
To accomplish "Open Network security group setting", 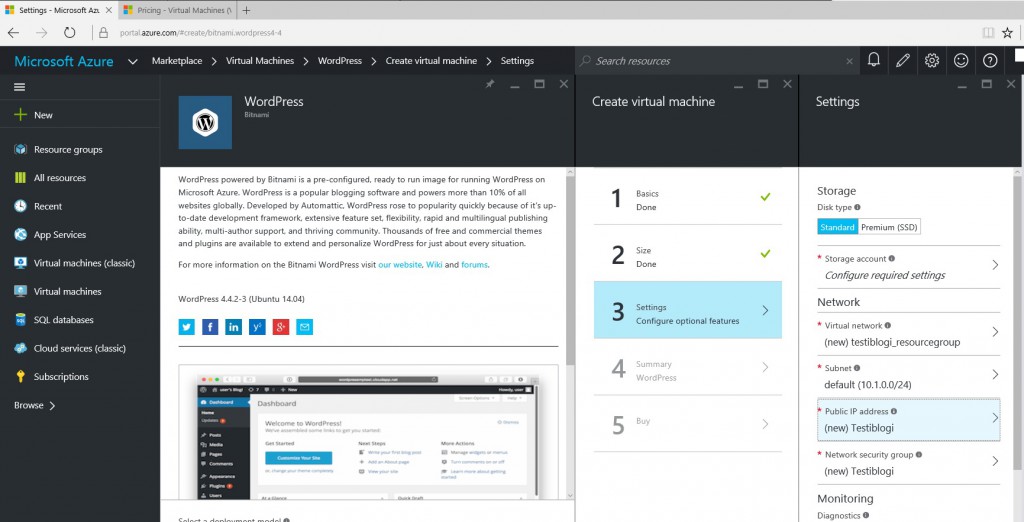I will coord(908,463).
